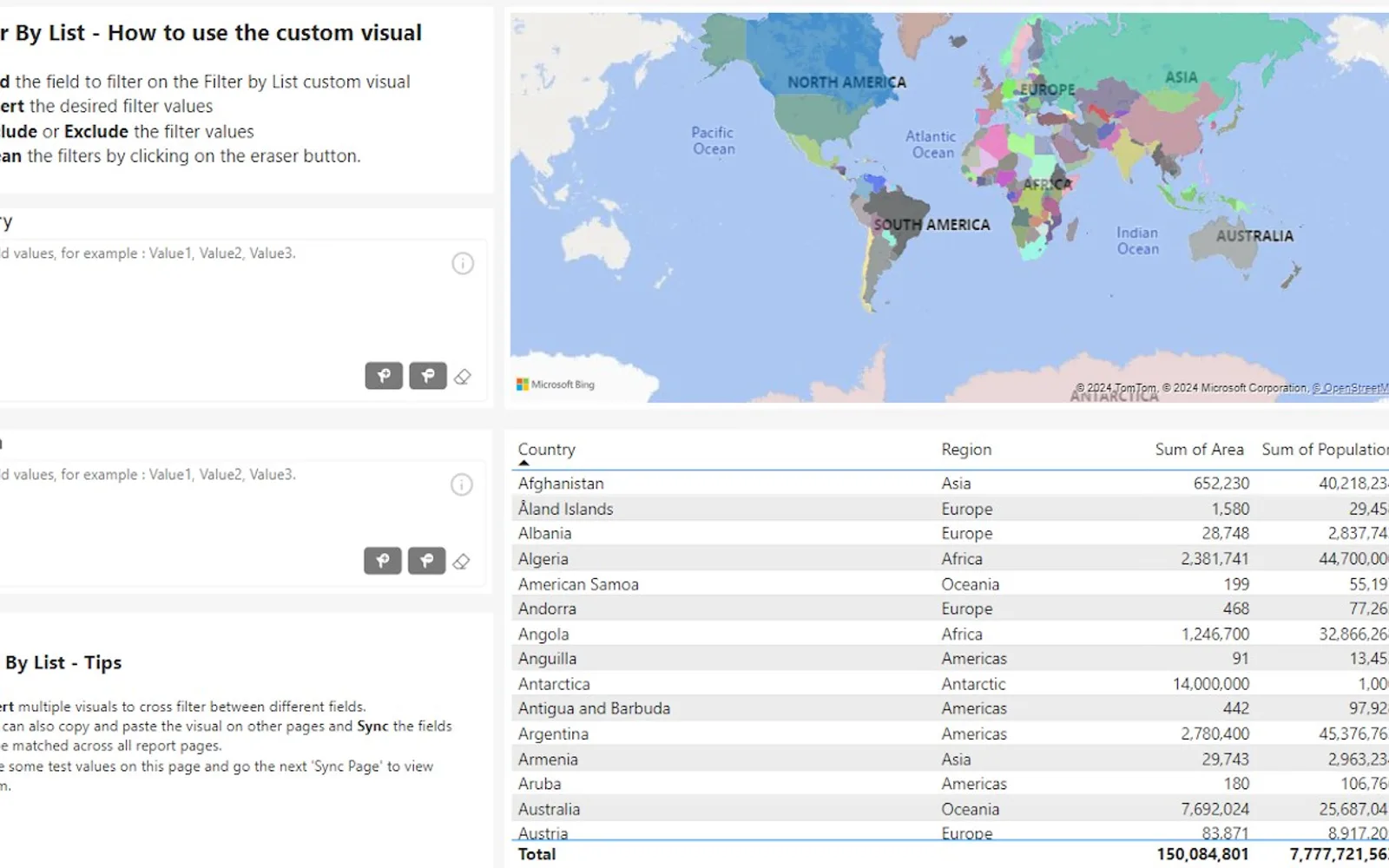Screen dimensions: 1389x868
Task: Click the include filter button in the upper filter box
Action: (x=384, y=376)
